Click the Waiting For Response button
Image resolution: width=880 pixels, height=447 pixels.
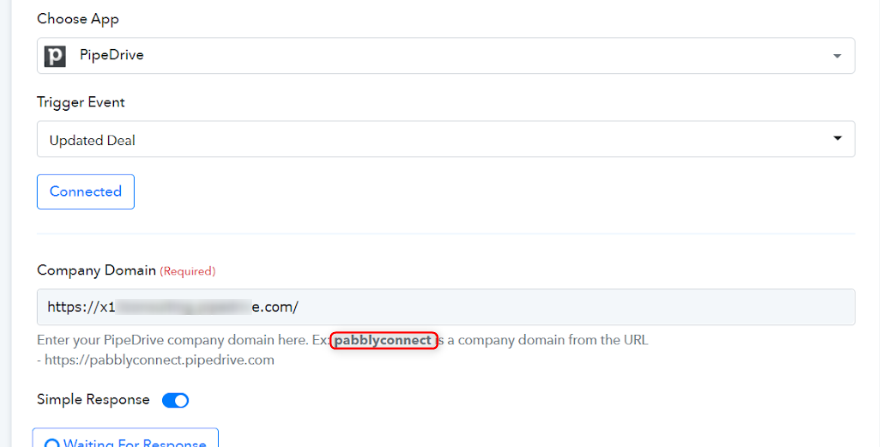(126, 438)
